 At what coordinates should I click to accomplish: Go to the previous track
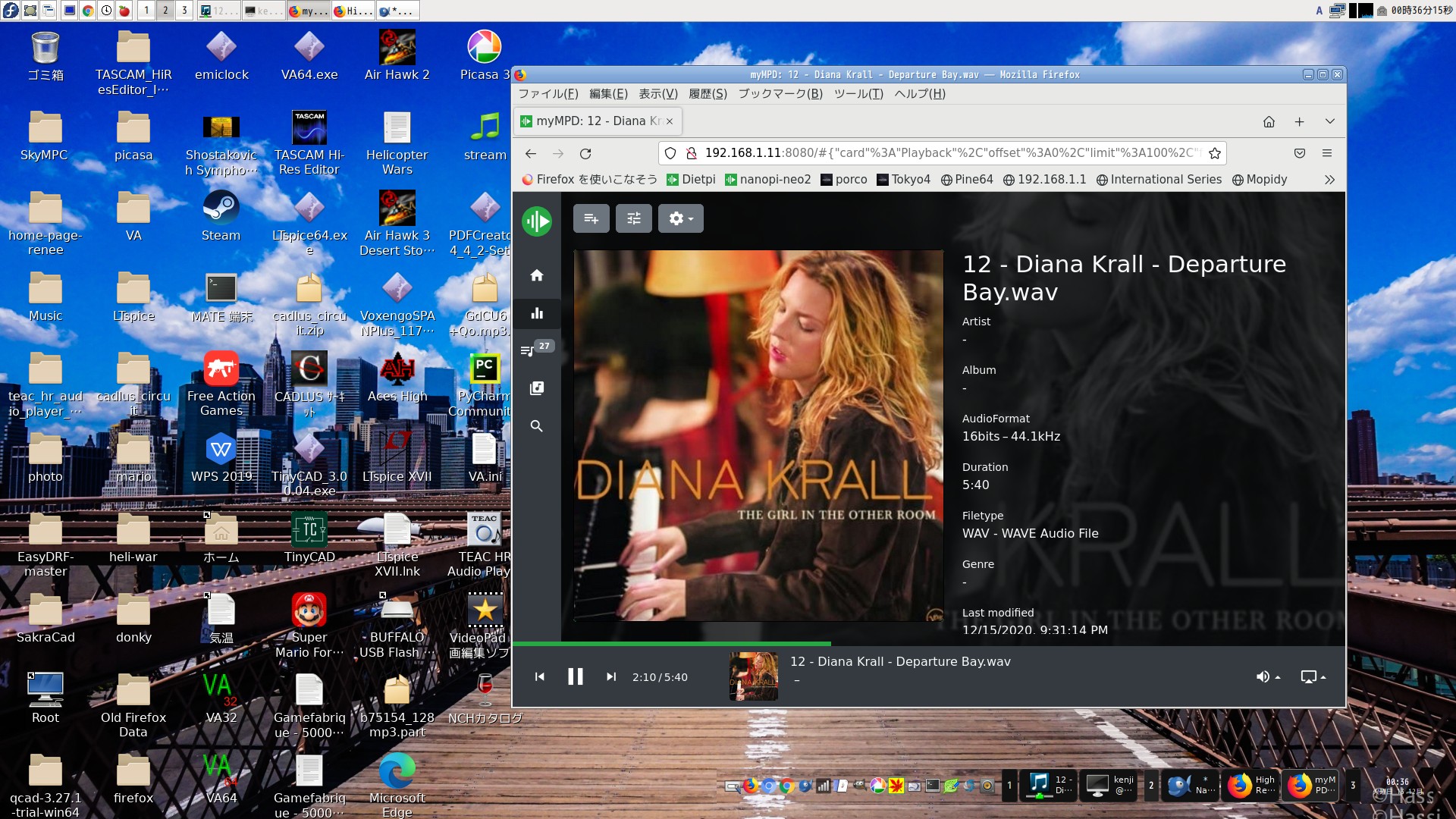pyautogui.click(x=539, y=676)
